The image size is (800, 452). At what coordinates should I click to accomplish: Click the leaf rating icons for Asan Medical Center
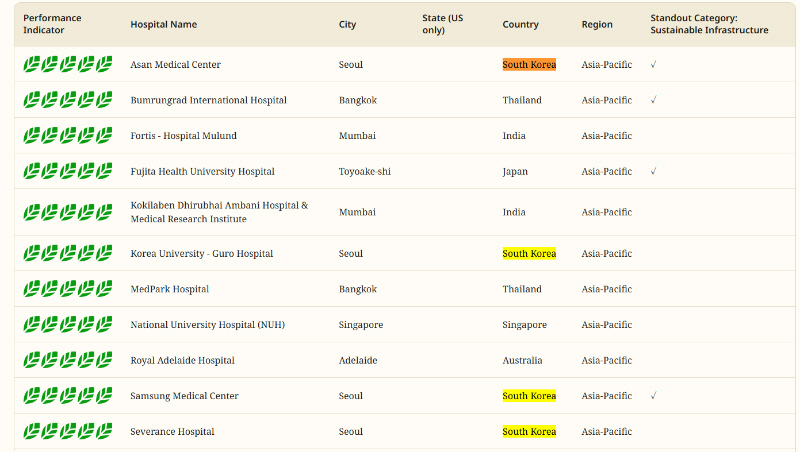68,64
